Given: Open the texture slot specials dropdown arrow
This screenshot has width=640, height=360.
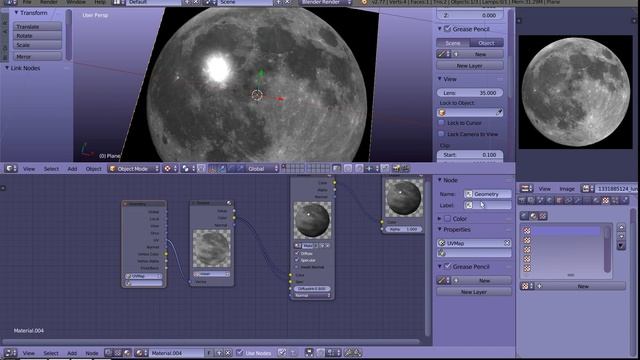Looking at the screenshot, I should (621, 245).
